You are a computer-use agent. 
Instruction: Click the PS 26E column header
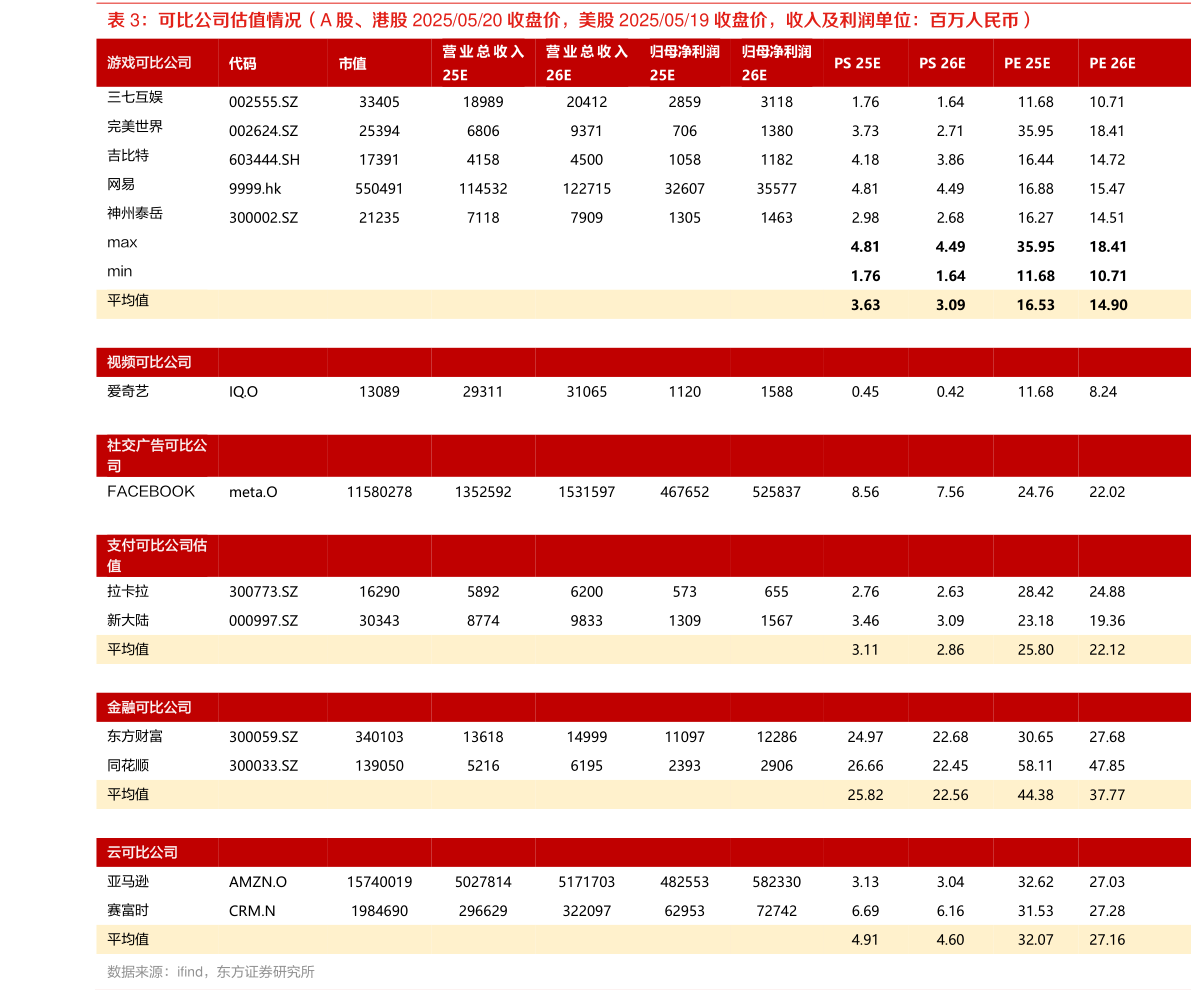click(942, 64)
